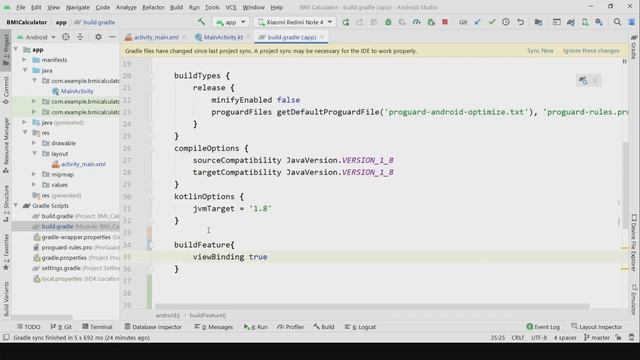The image size is (640, 360).
Task: Expand the mipmap folder
Action: coord(34,174)
